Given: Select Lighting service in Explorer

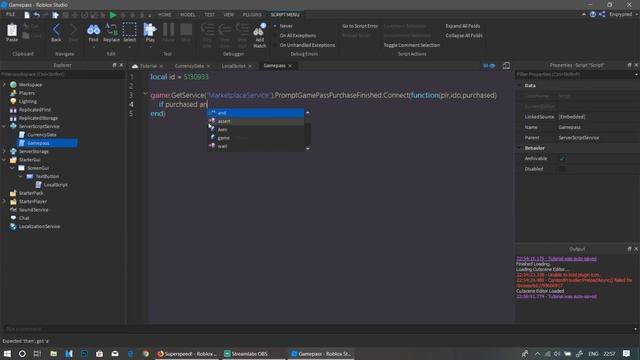Looking at the screenshot, I should pyautogui.click(x=27, y=101).
